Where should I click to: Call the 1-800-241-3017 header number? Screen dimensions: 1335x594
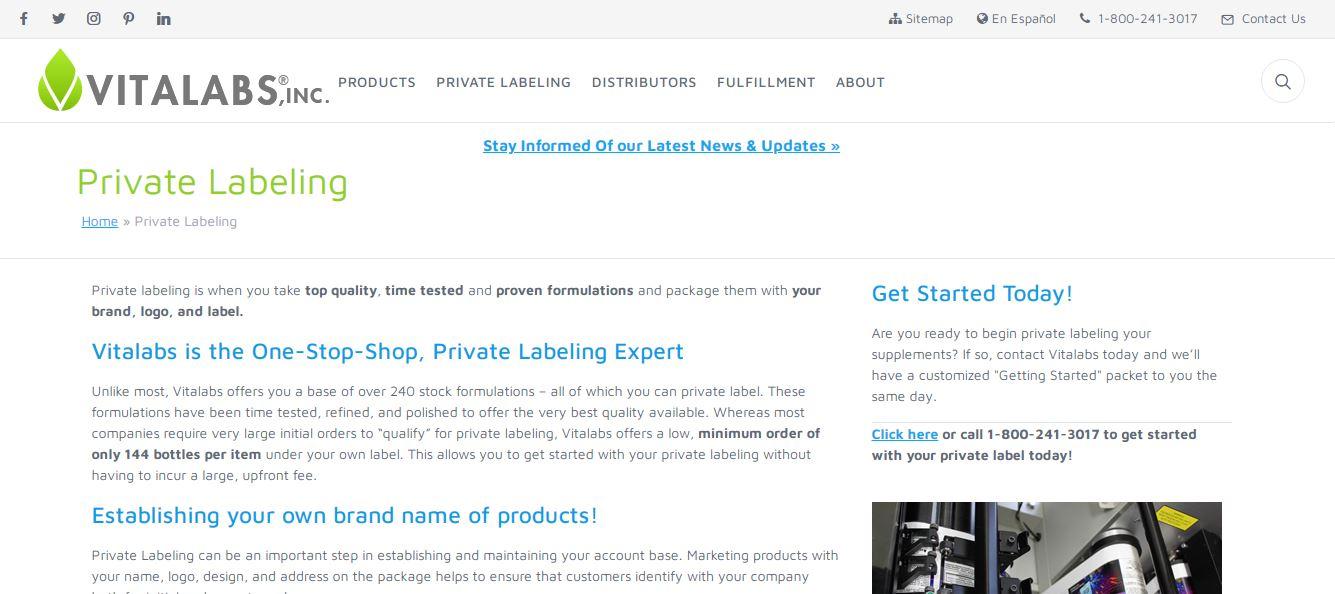[x=1139, y=18]
